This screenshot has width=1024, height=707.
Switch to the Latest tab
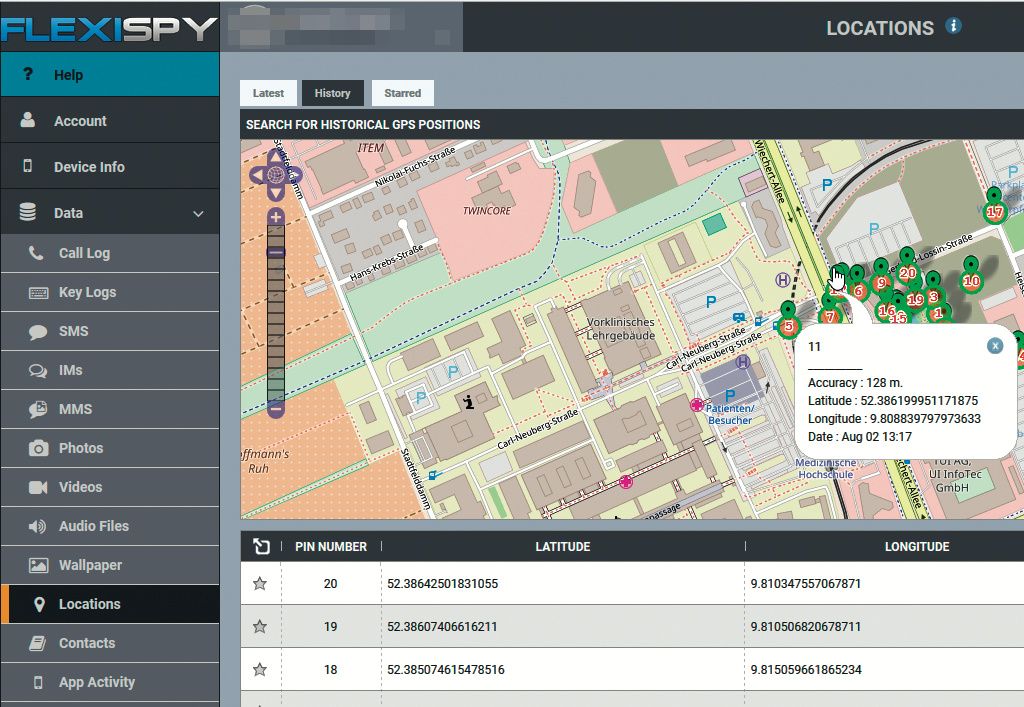coord(268,93)
